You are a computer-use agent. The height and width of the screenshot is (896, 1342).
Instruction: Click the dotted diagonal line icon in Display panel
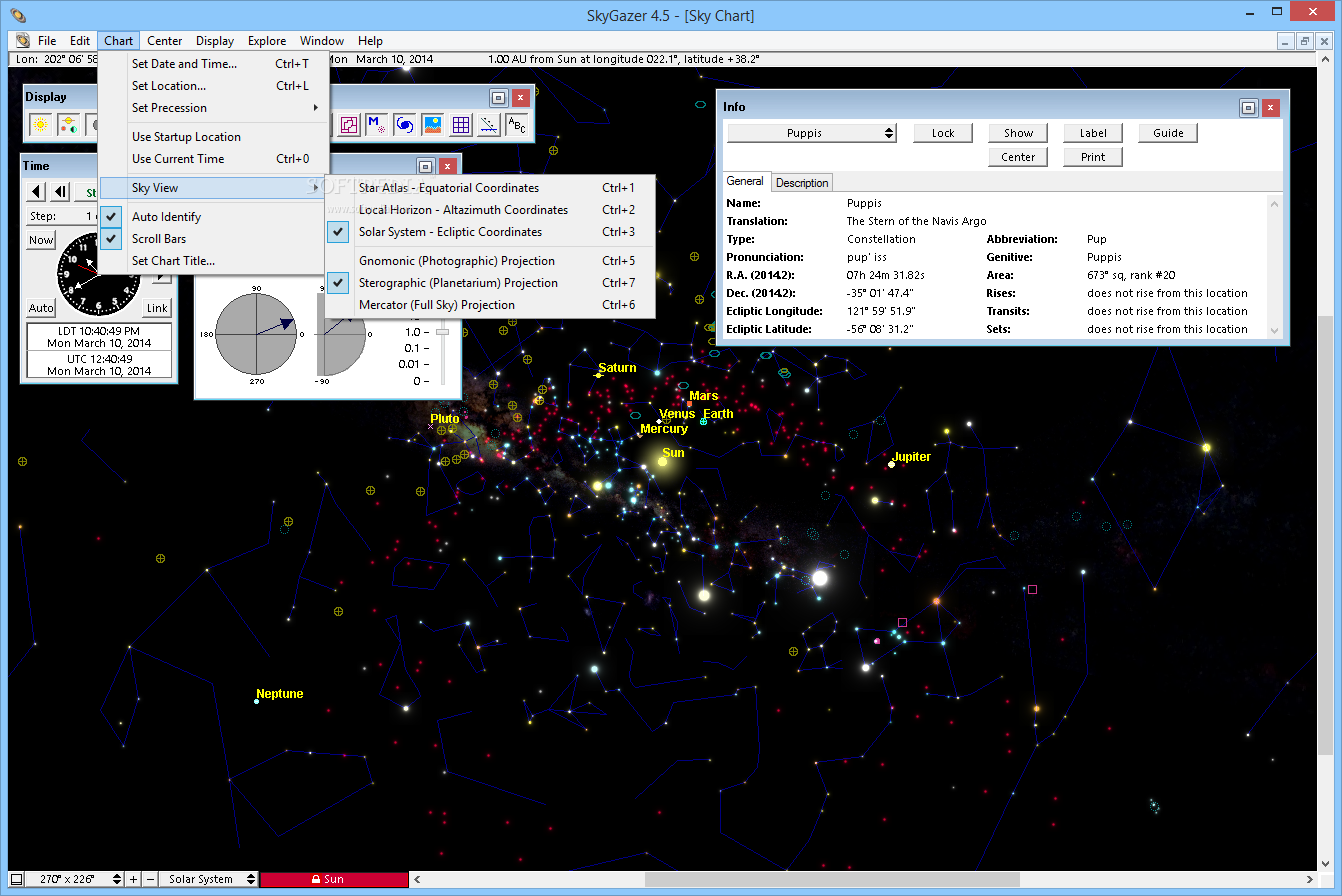(489, 125)
